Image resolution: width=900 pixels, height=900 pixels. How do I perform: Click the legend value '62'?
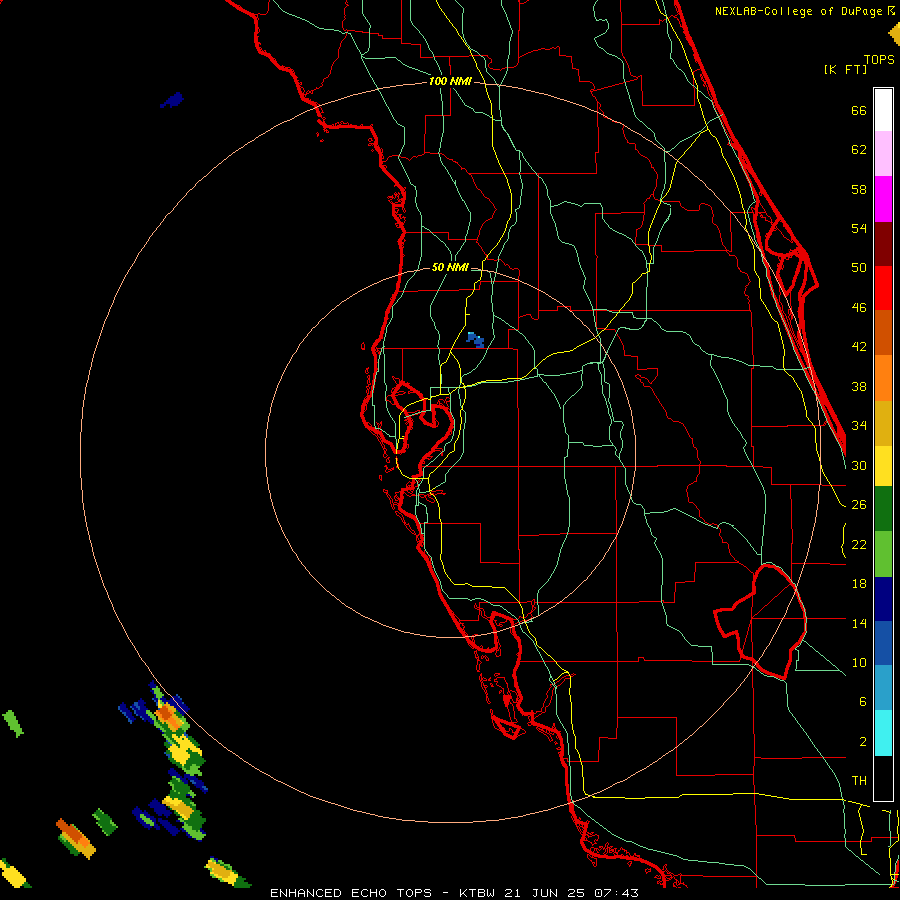pyautogui.click(x=859, y=150)
